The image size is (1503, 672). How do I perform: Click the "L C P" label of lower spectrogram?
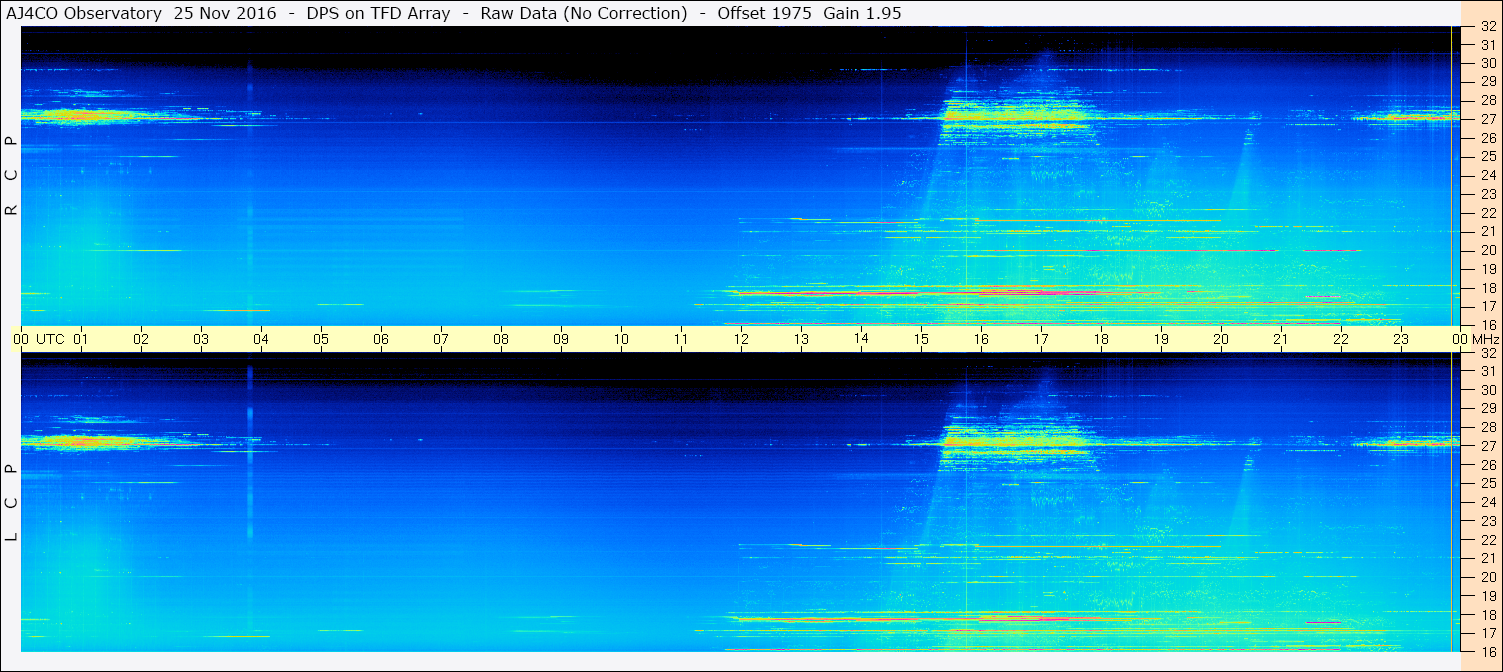(11, 502)
